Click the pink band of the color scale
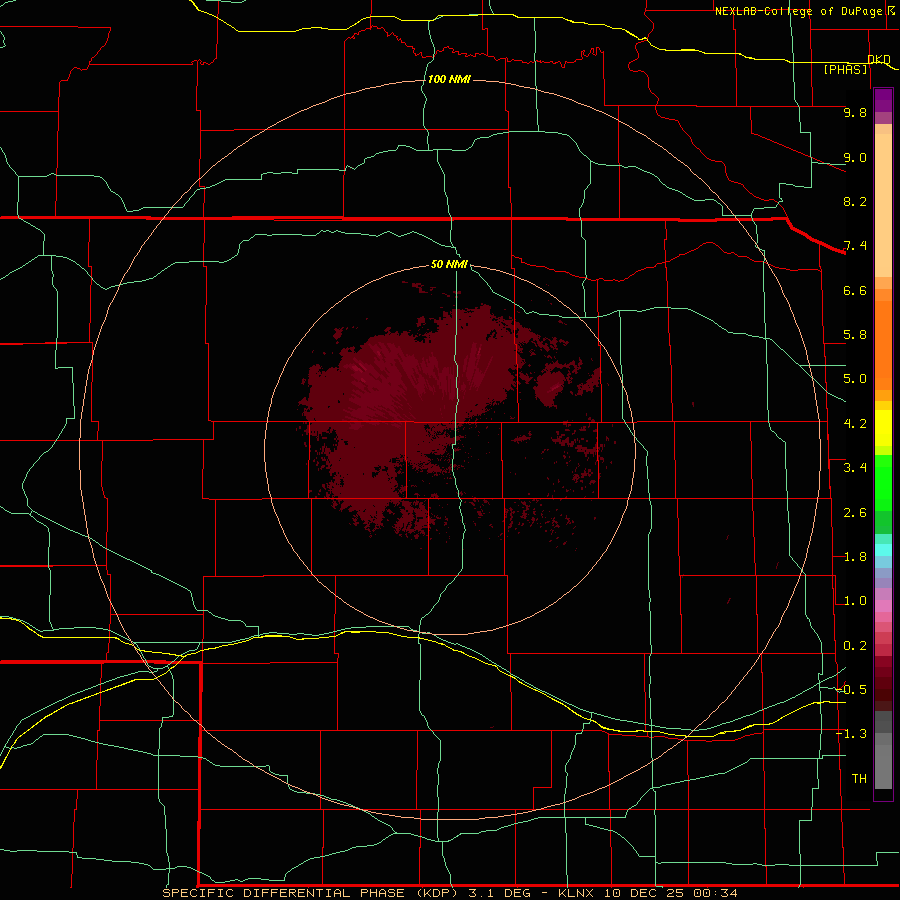 point(883,606)
